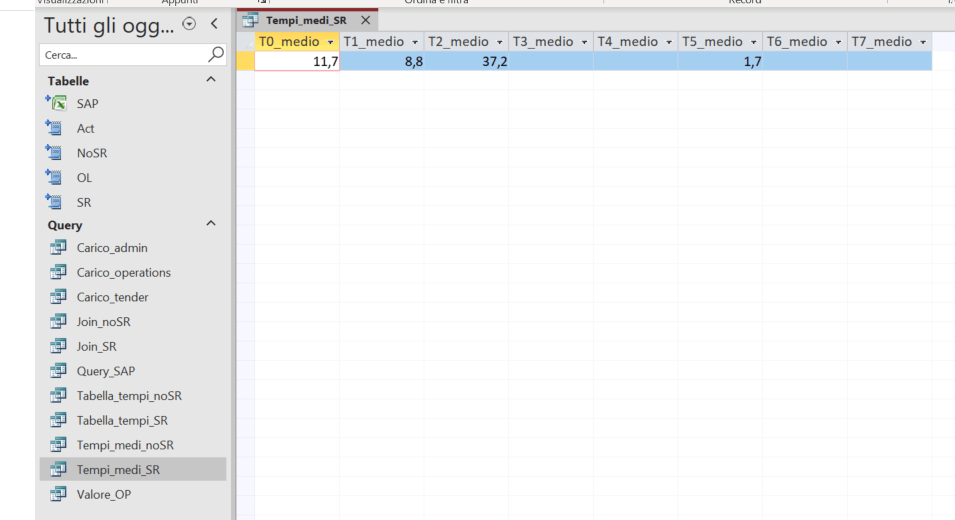Click the NoSR linked table icon
This screenshot has width=955, height=520.
coord(55,153)
